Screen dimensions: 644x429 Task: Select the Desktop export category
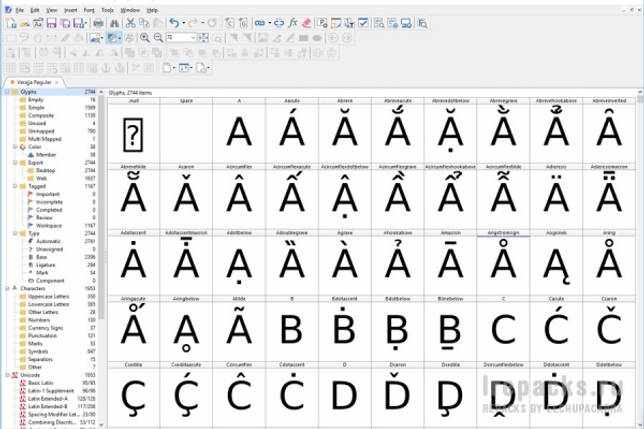pyautogui.click(x=45, y=170)
